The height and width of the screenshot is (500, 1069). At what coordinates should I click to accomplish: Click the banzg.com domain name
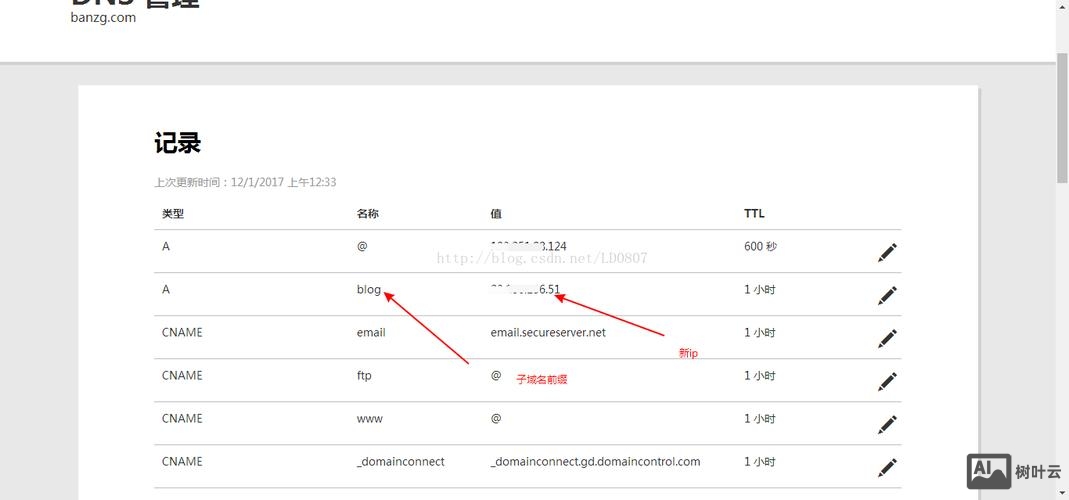pyautogui.click(x=103, y=18)
